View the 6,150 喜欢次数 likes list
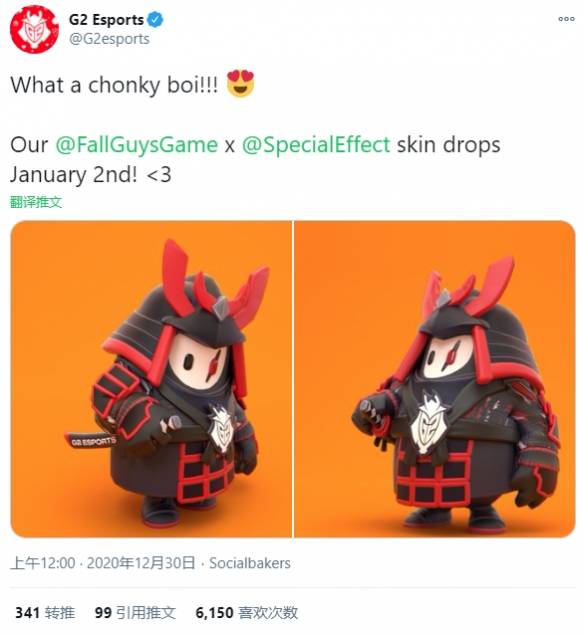The image size is (584, 635). click(246, 612)
